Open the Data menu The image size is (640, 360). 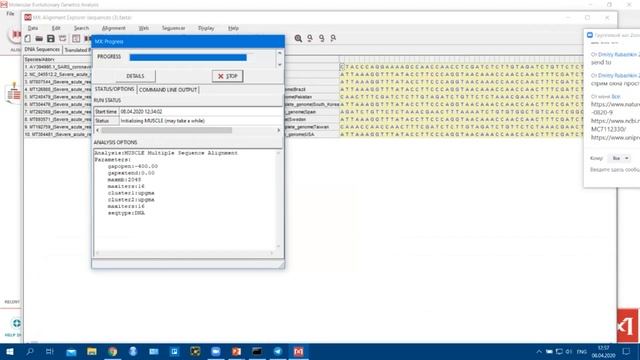33,28
